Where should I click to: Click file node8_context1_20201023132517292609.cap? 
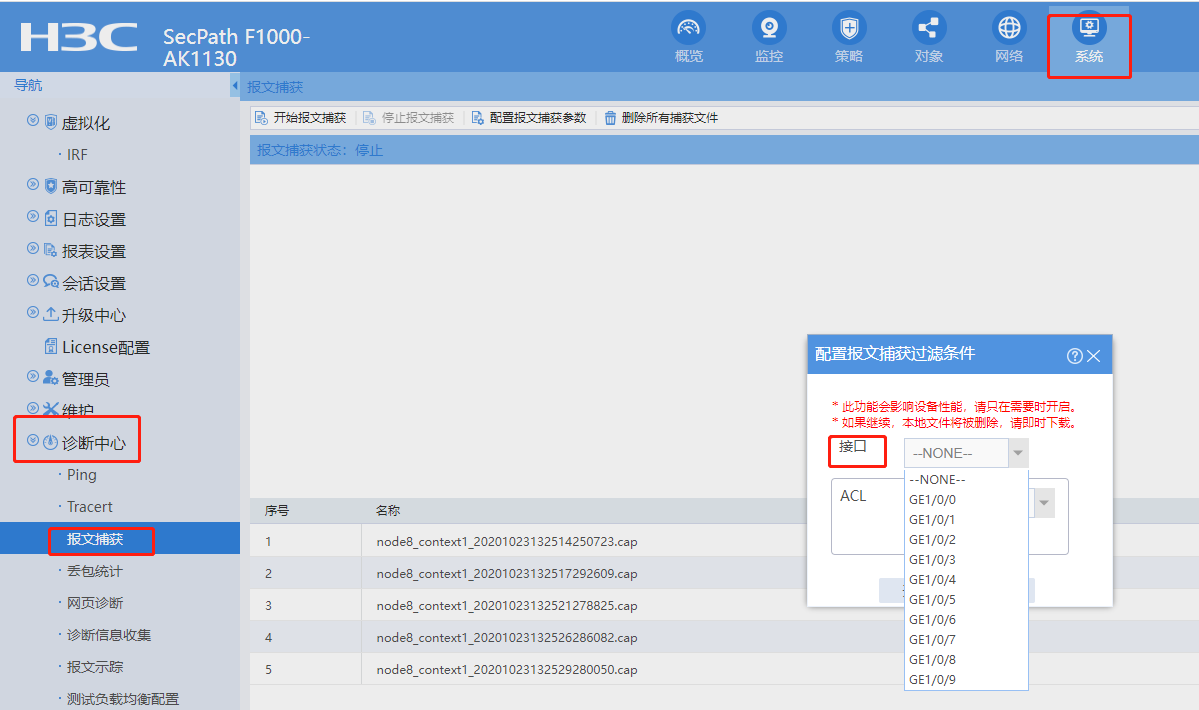click(x=507, y=574)
